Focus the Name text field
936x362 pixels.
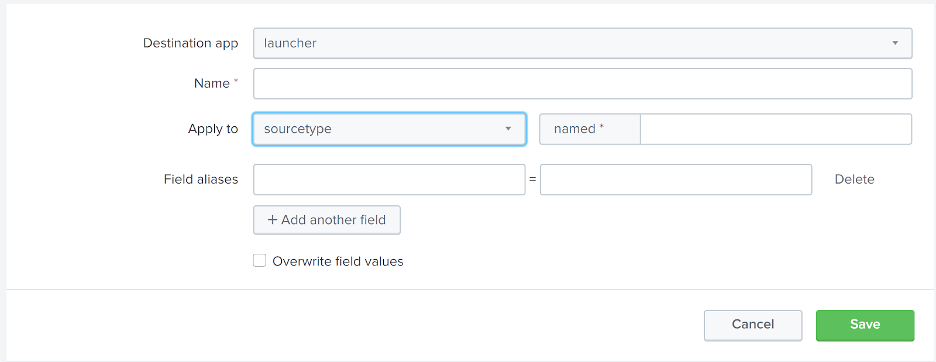[583, 84]
